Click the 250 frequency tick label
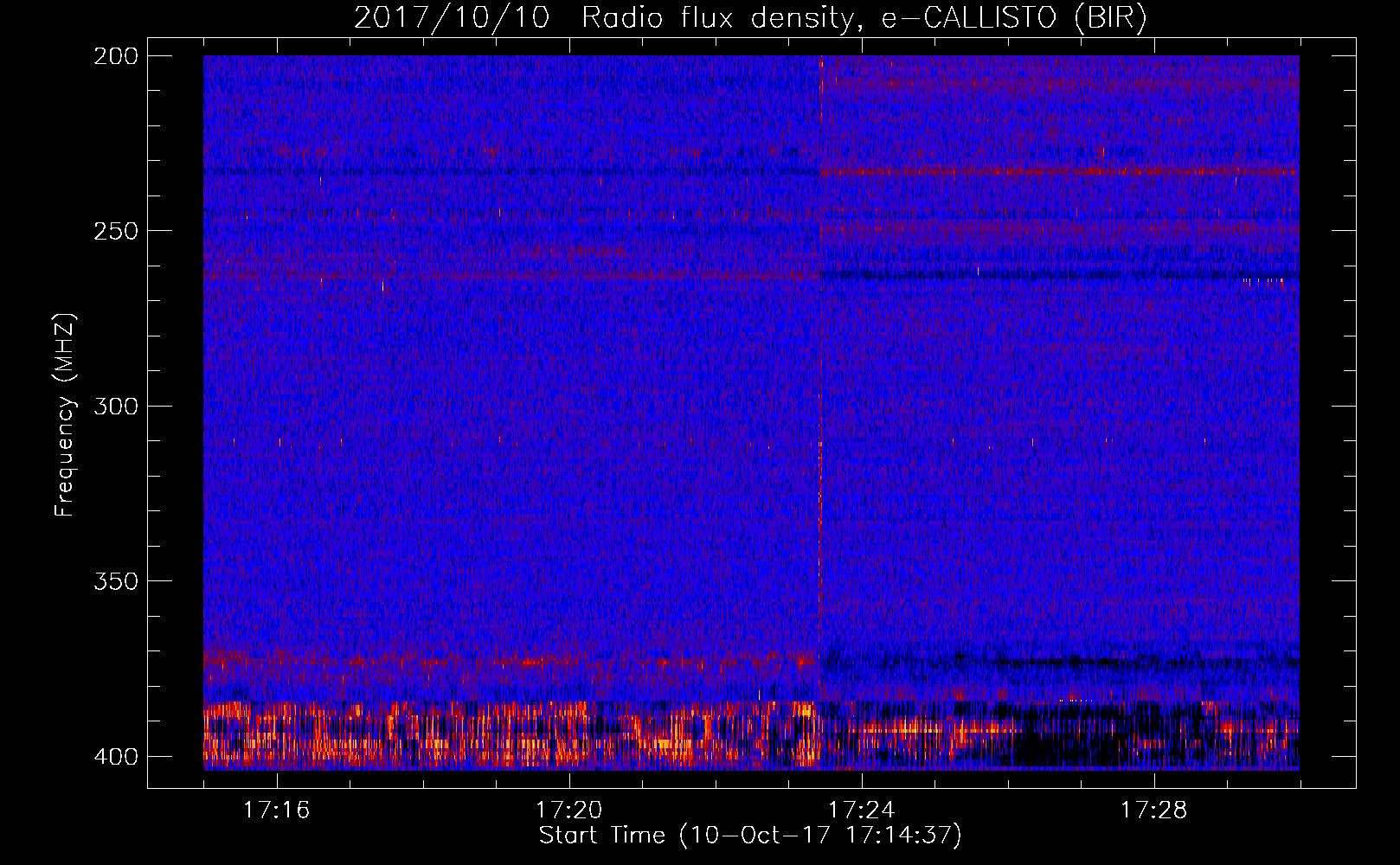Image resolution: width=1400 pixels, height=865 pixels. point(115,230)
